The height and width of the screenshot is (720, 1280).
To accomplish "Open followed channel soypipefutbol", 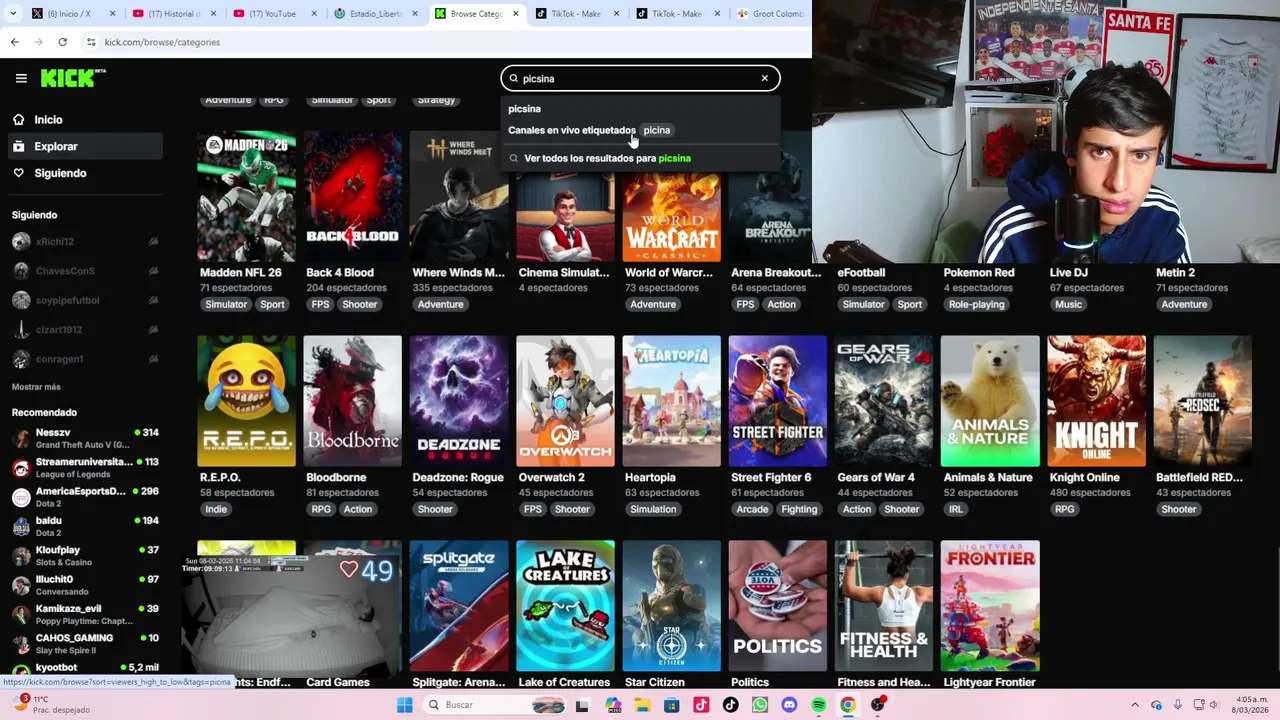I will pyautogui.click(x=84, y=300).
